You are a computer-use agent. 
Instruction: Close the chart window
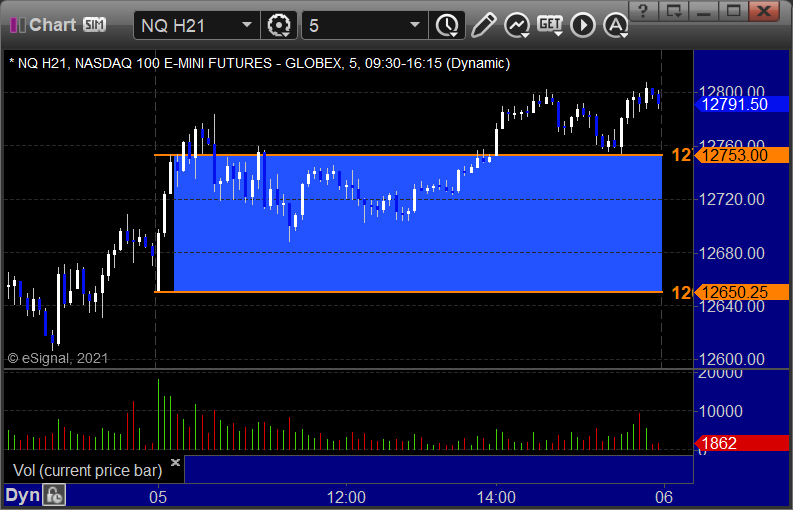click(764, 10)
